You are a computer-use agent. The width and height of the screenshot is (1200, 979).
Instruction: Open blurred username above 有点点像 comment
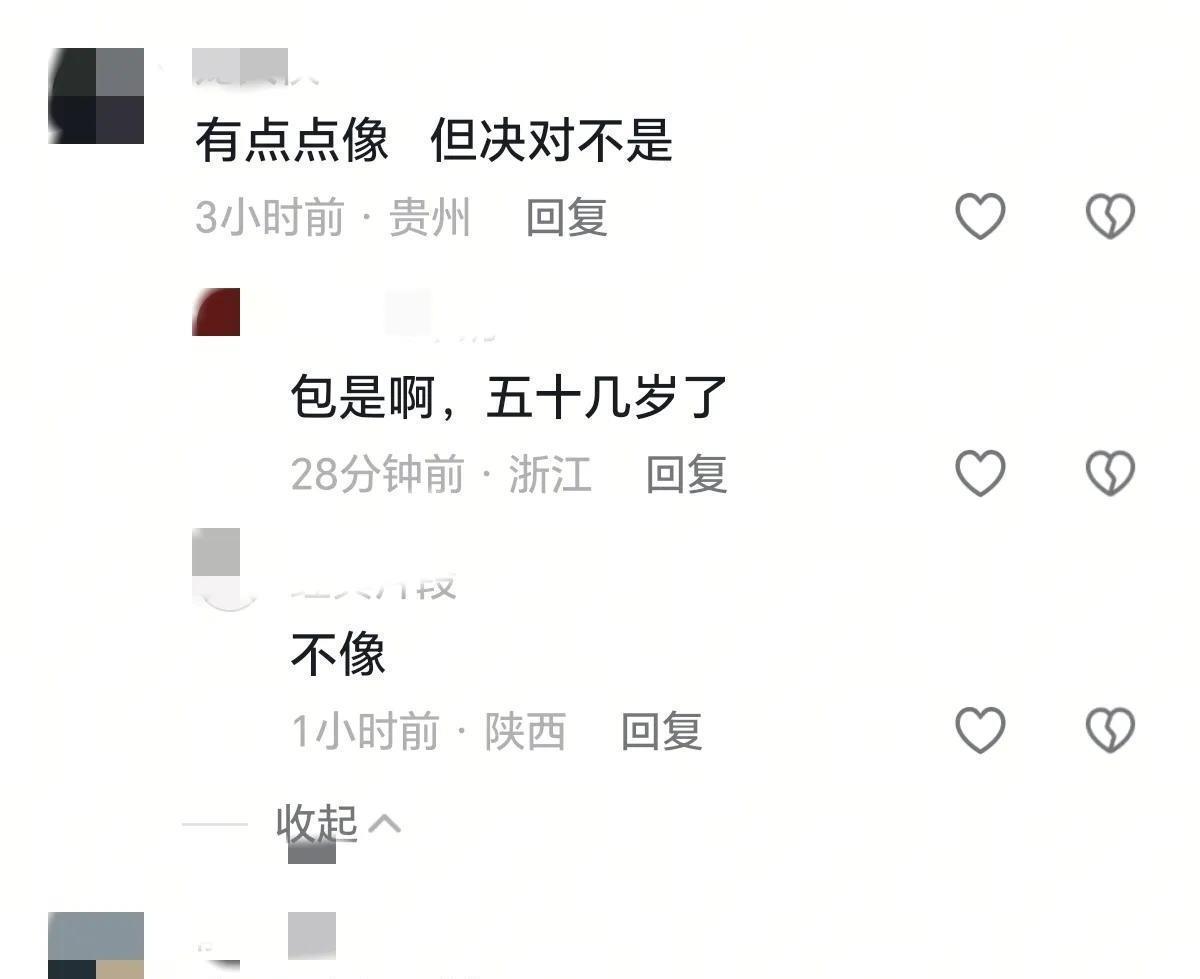(242, 67)
